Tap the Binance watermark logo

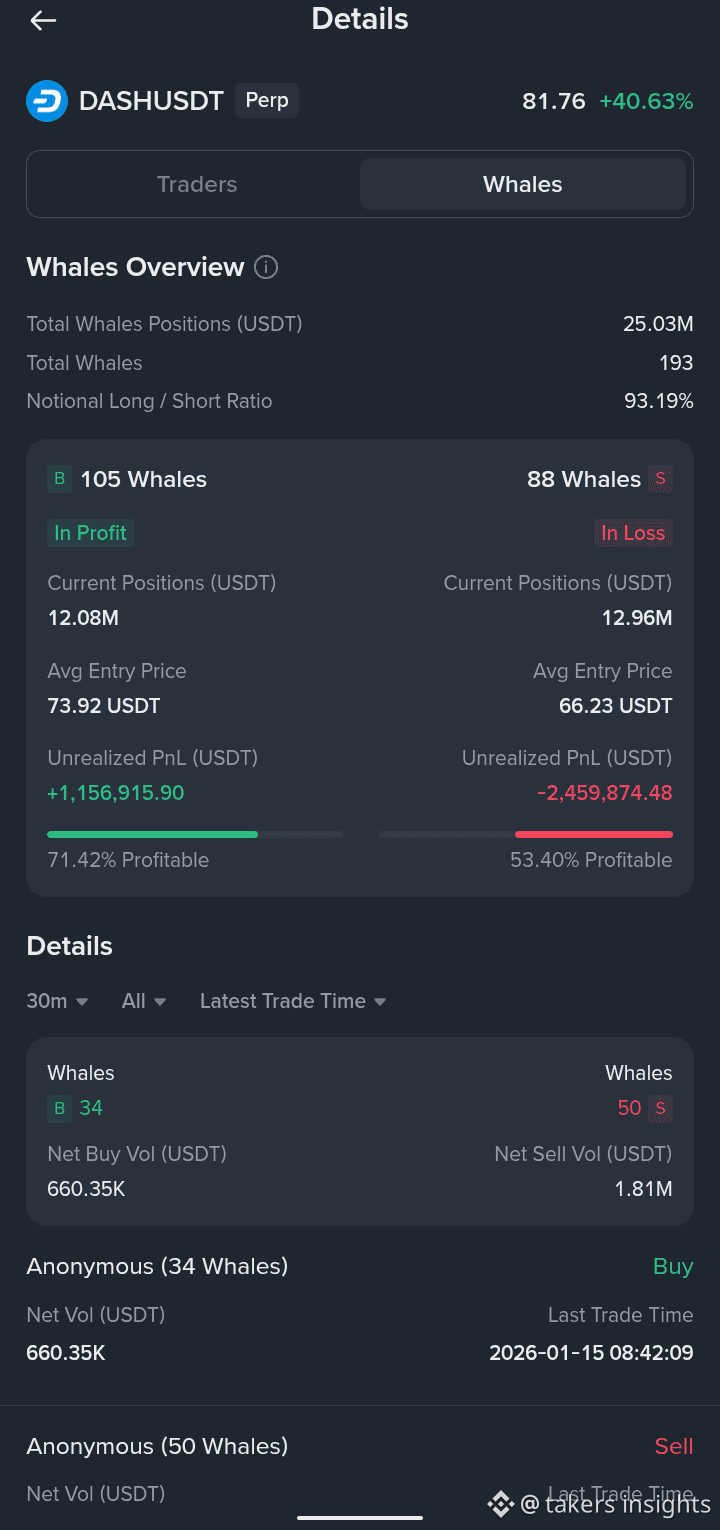500,1503
